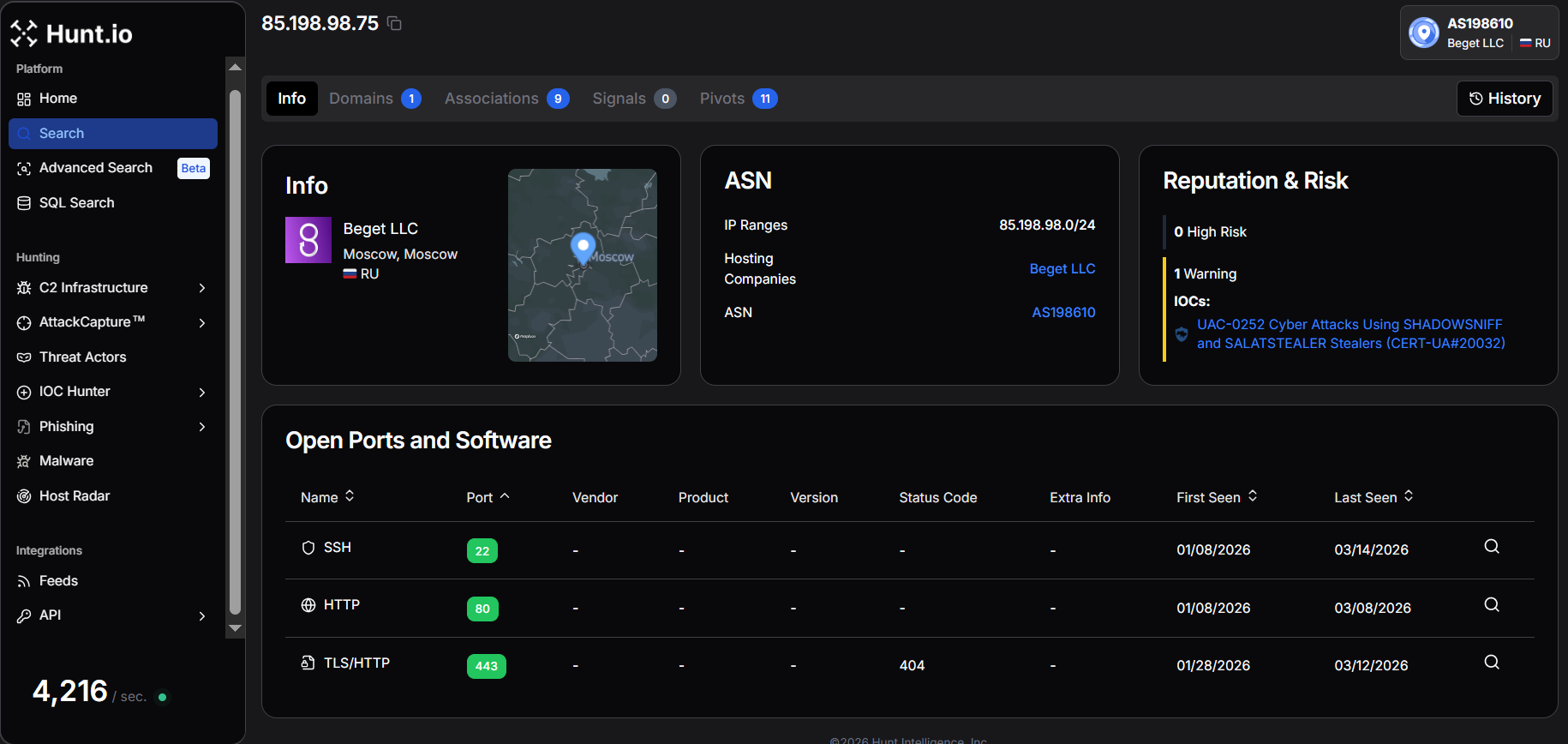Open Host Radar from sidebar
This screenshot has height=744, width=1568.
(x=74, y=496)
